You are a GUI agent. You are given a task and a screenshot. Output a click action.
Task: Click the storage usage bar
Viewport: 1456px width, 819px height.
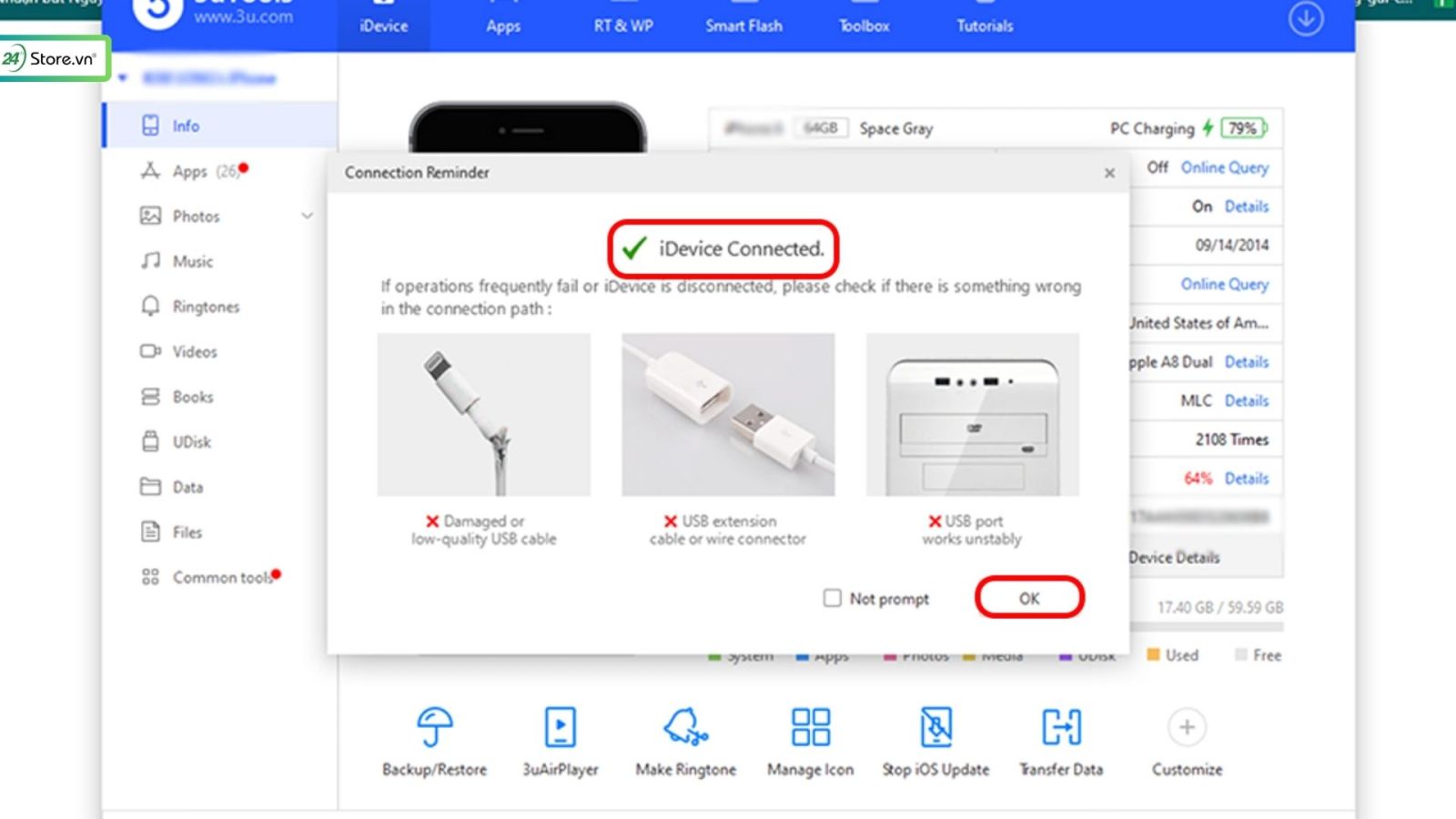pyautogui.click(x=1207, y=627)
